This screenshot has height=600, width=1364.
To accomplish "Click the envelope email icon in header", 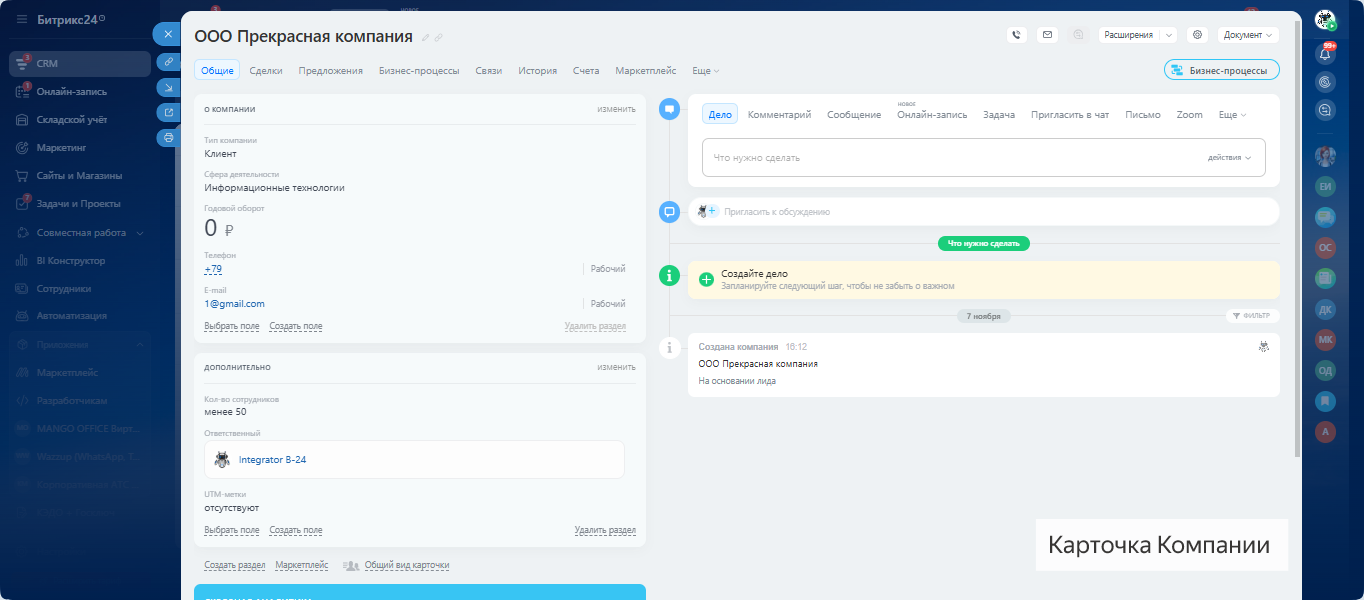I will [x=1047, y=35].
